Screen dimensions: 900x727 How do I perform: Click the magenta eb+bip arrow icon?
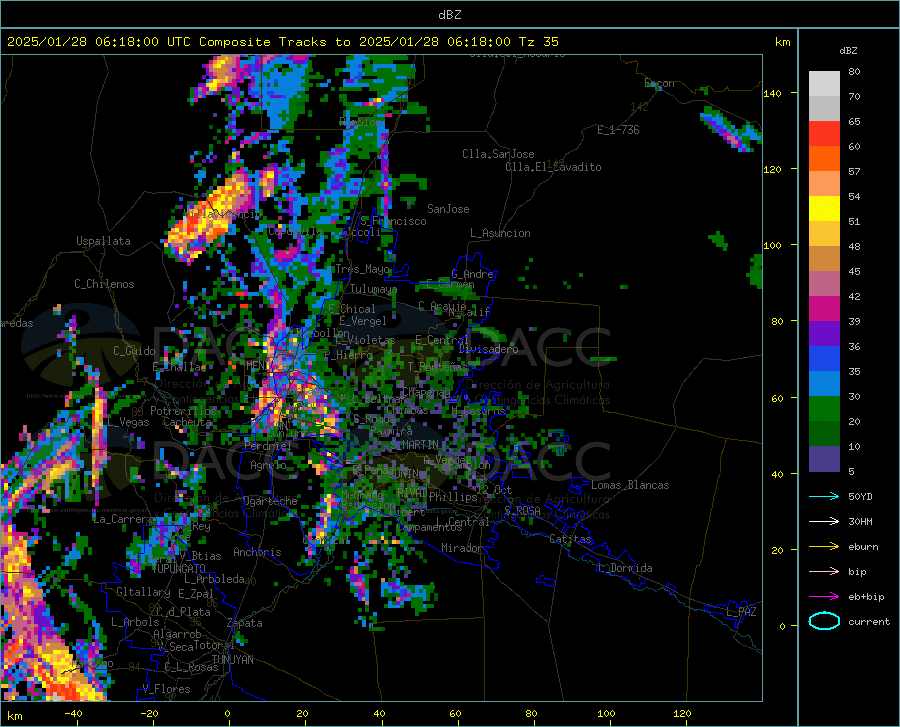coord(824,597)
